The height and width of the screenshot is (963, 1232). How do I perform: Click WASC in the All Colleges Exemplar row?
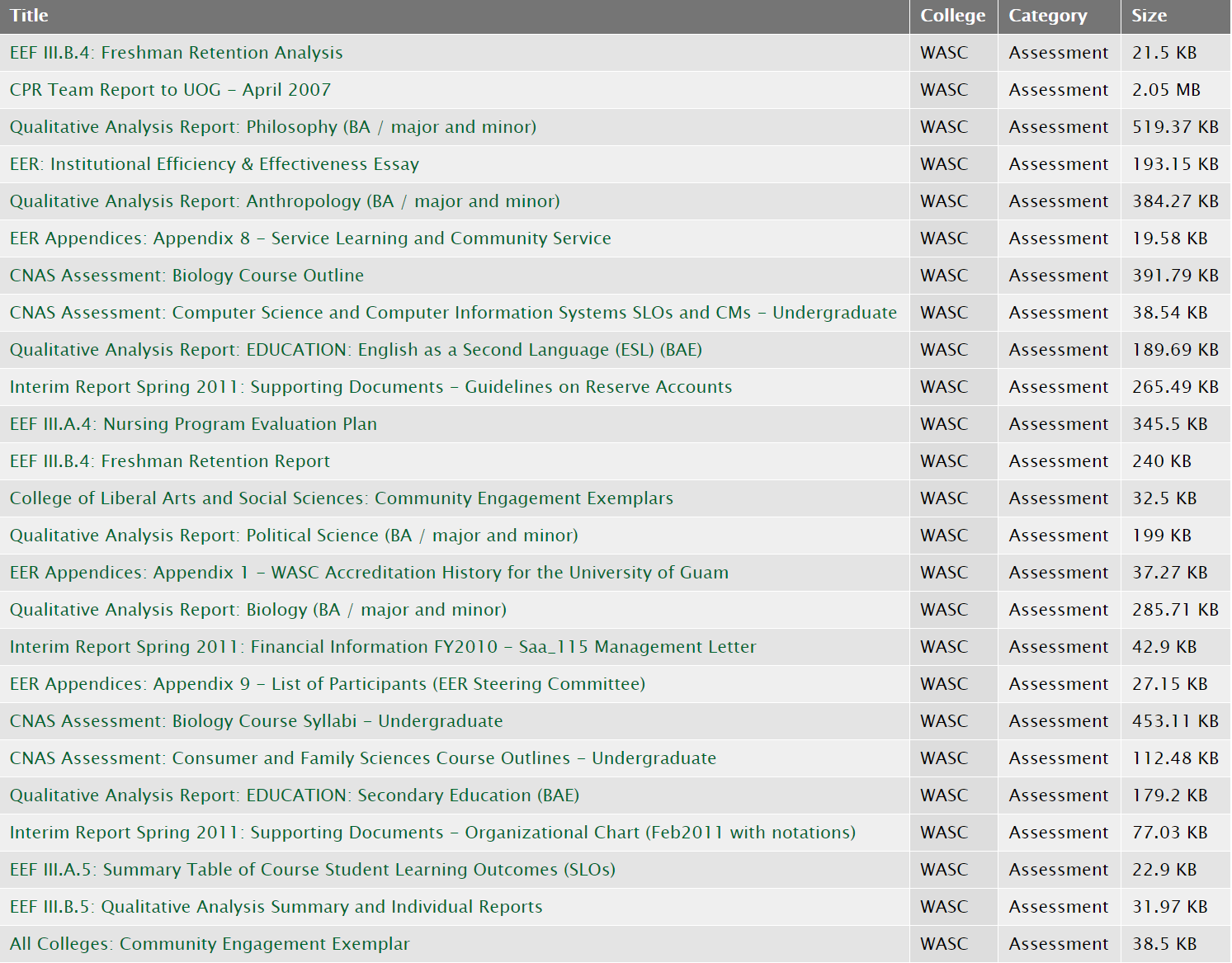[944, 944]
